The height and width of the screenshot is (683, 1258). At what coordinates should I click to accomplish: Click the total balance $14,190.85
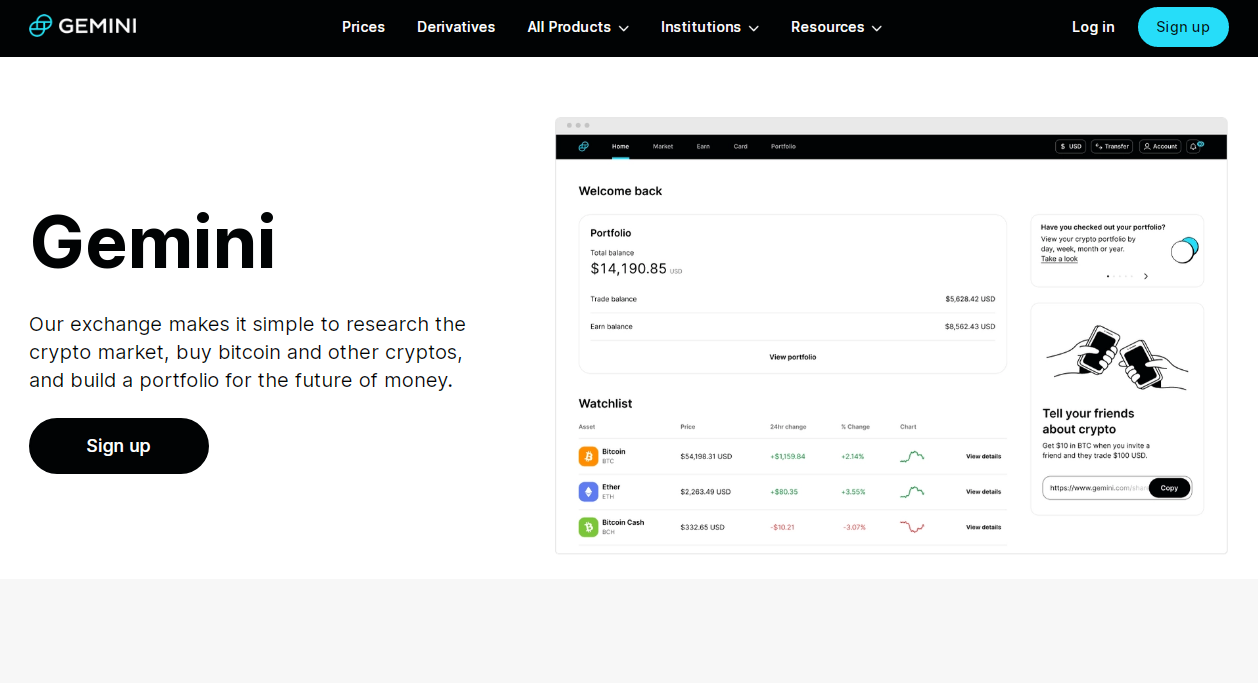coord(628,268)
